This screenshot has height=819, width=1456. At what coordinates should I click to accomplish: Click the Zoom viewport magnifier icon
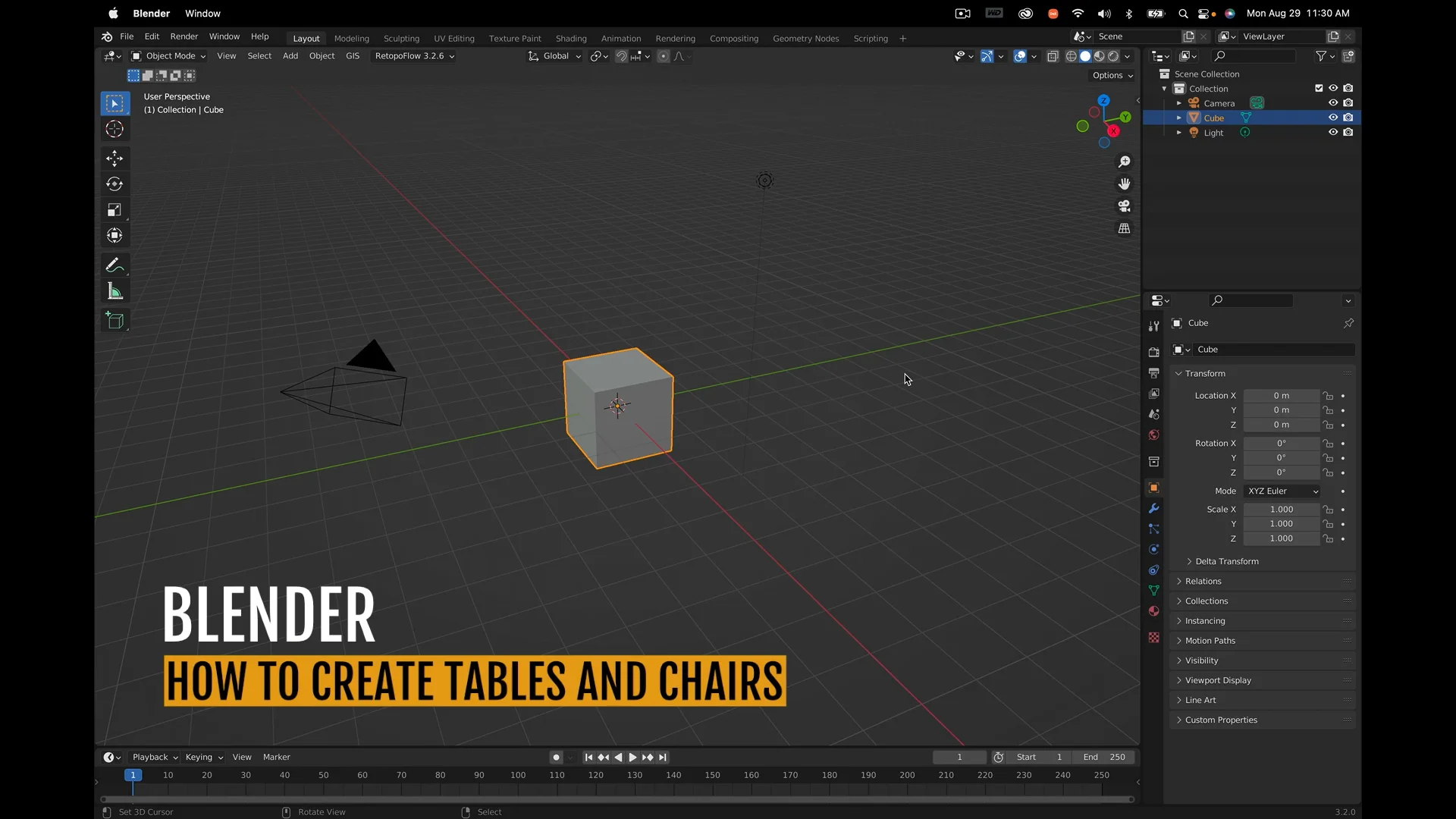pyautogui.click(x=1125, y=162)
